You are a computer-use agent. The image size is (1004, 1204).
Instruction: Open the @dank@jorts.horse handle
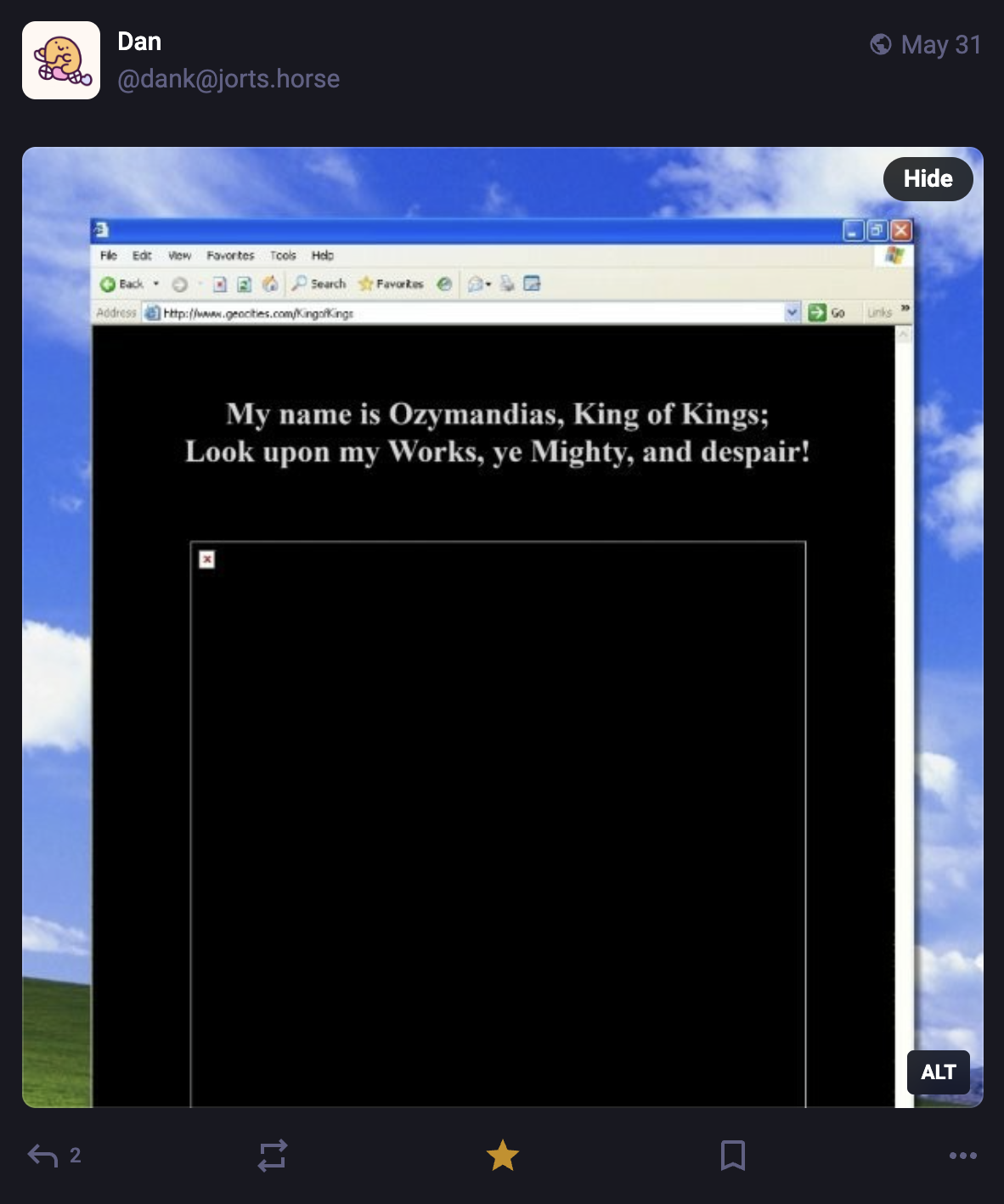click(x=228, y=79)
